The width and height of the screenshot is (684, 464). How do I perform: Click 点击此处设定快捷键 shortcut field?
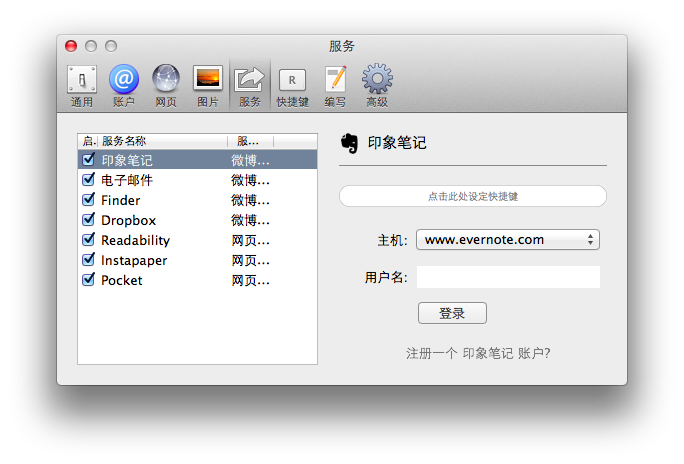point(473,196)
